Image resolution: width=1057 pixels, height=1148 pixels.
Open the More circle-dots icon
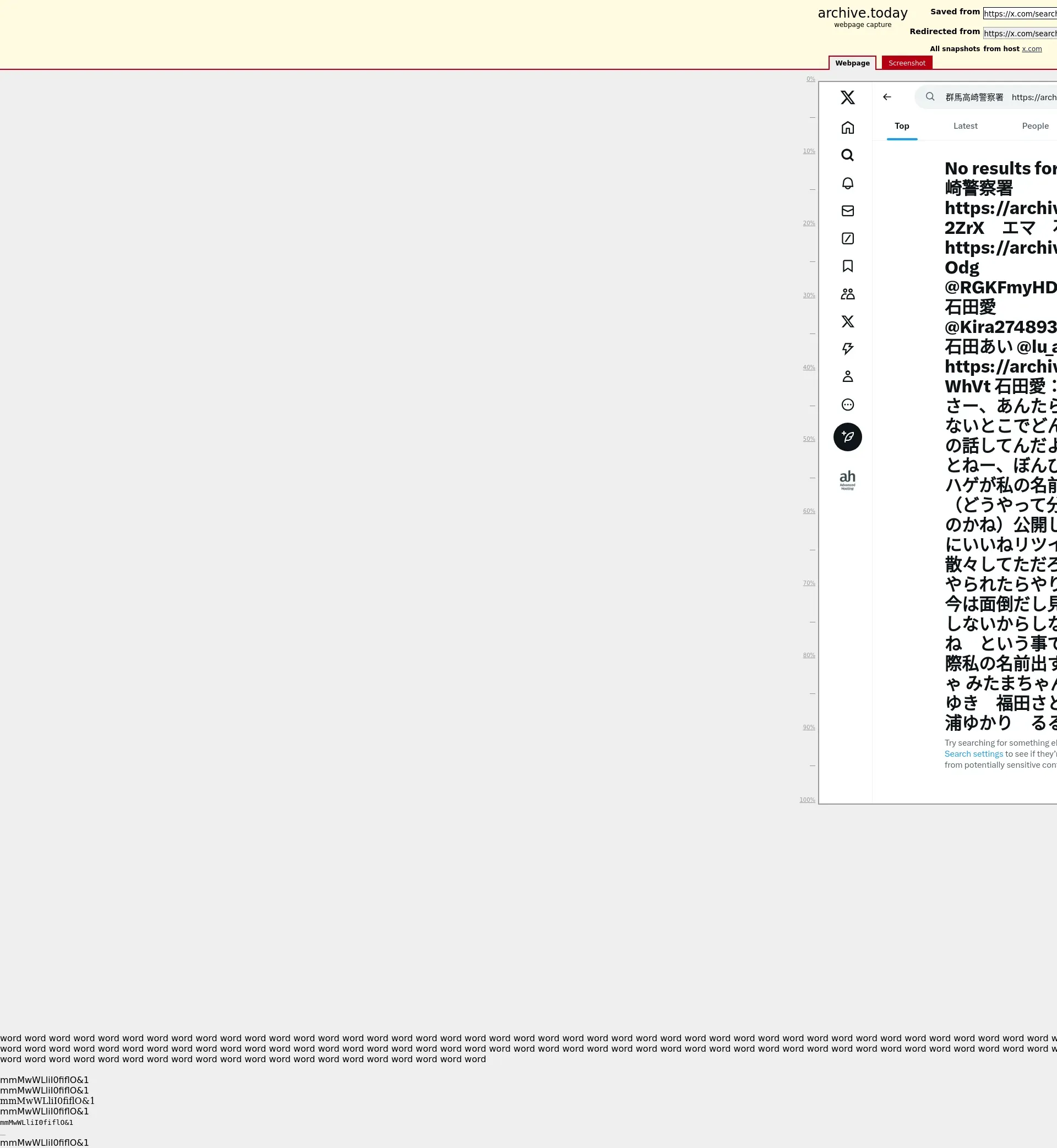point(847,405)
